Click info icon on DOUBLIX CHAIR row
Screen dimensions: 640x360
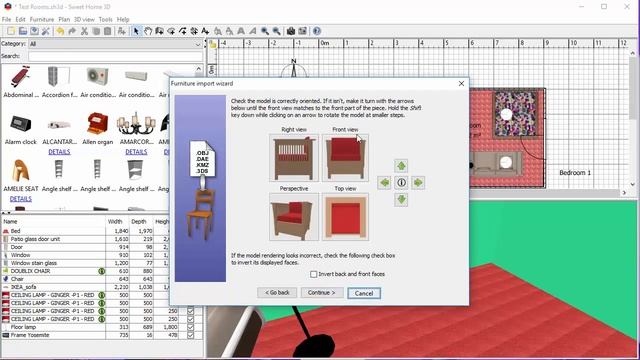pos(102,271)
